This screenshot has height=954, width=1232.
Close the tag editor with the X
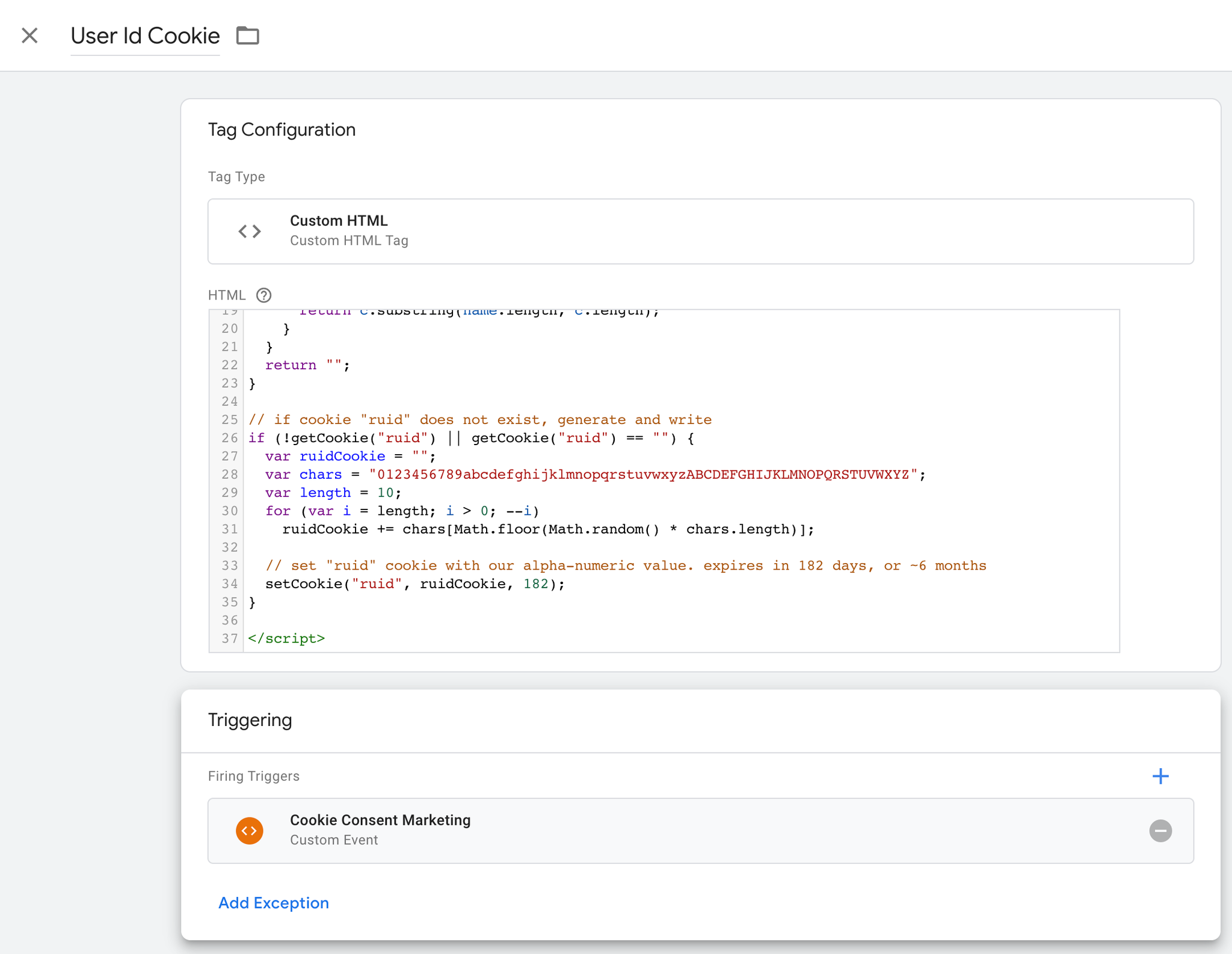(29, 35)
